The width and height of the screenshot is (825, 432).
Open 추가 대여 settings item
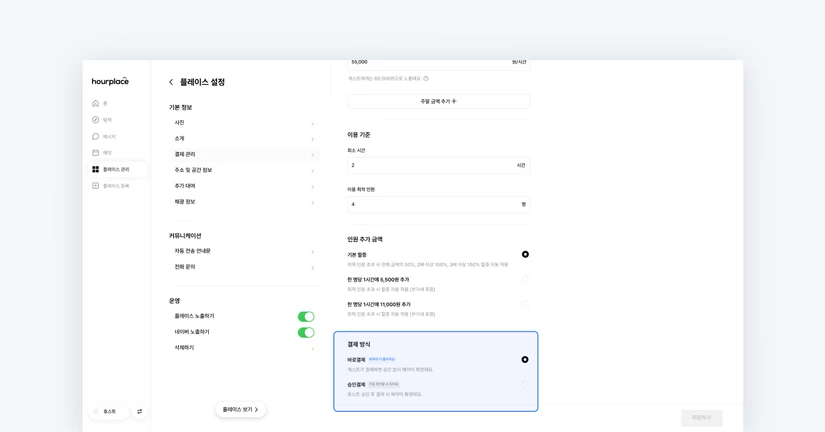(244, 186)
